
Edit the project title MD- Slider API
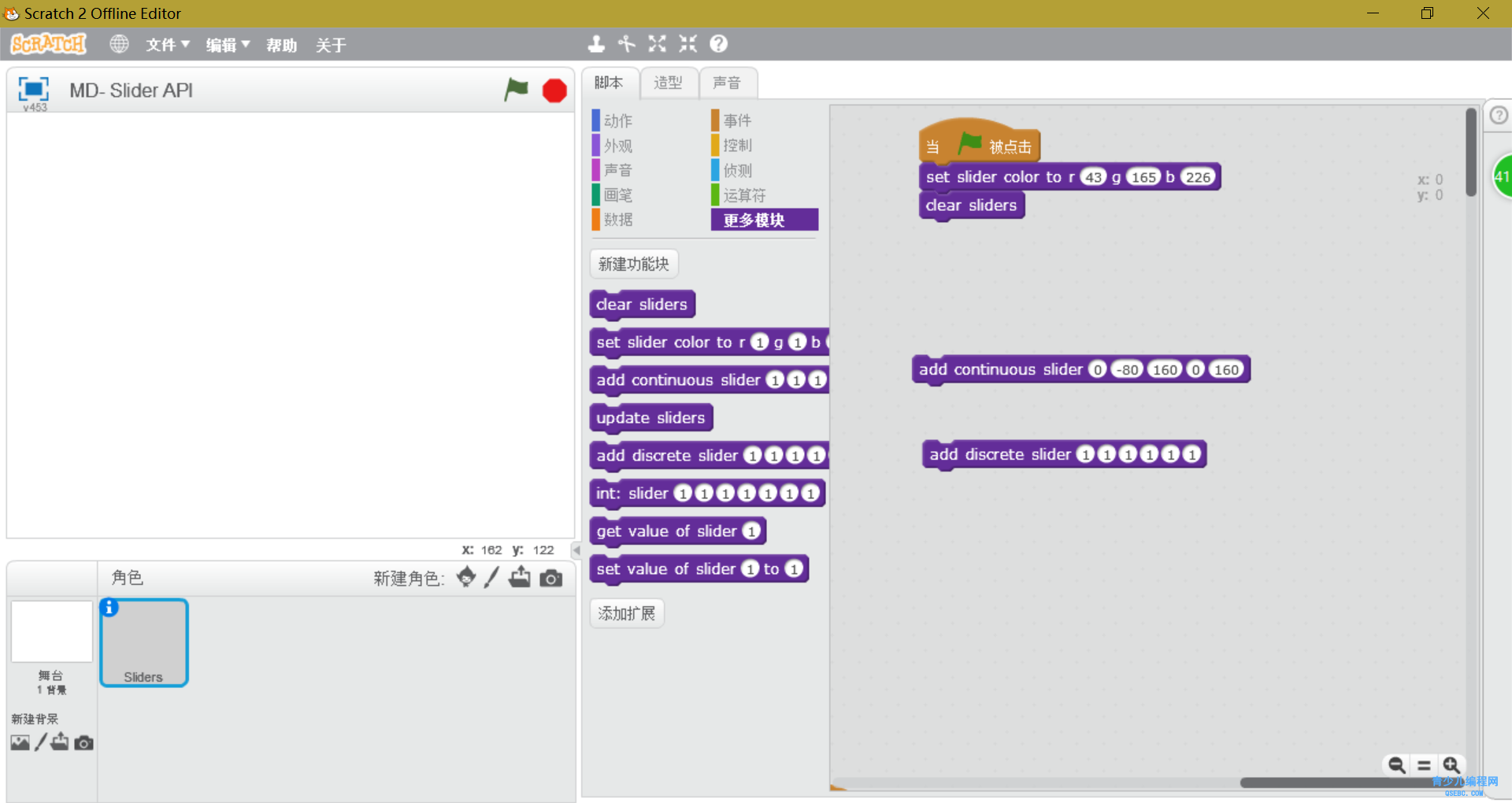tap(131, 91)
